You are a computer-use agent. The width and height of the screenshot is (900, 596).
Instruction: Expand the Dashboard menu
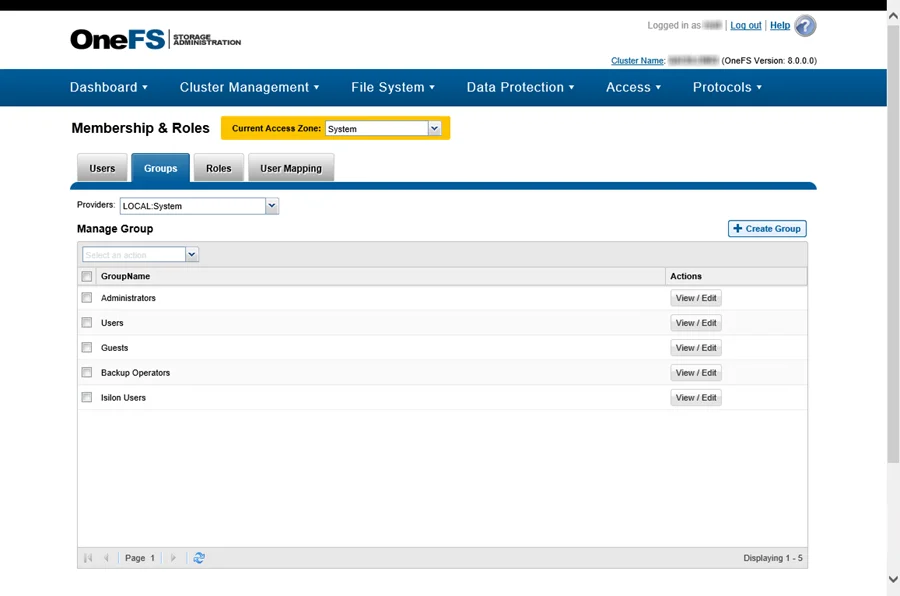click(x=108, y=87)
